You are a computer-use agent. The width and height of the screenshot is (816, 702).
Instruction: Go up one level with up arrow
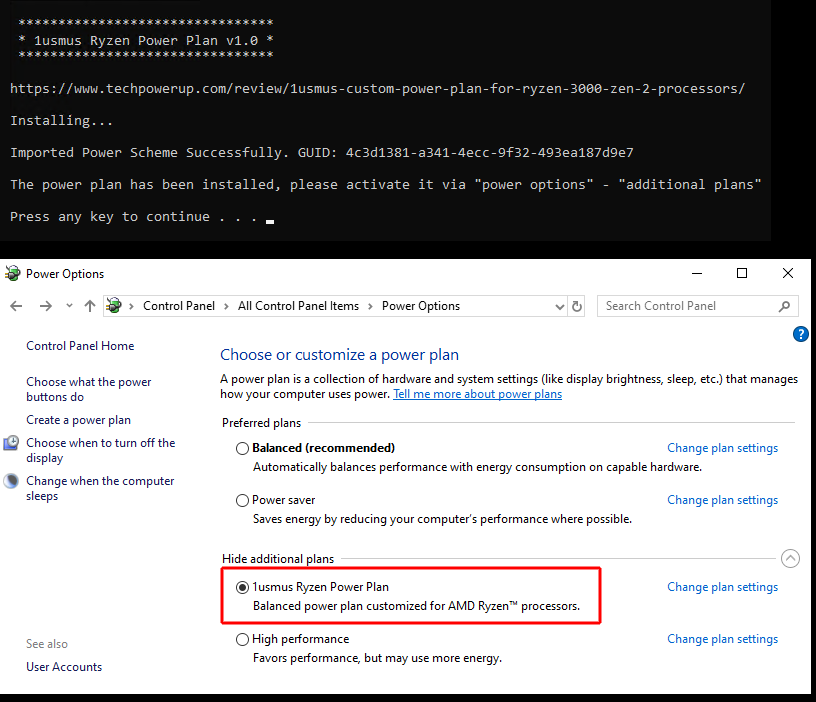click(90, 306)
